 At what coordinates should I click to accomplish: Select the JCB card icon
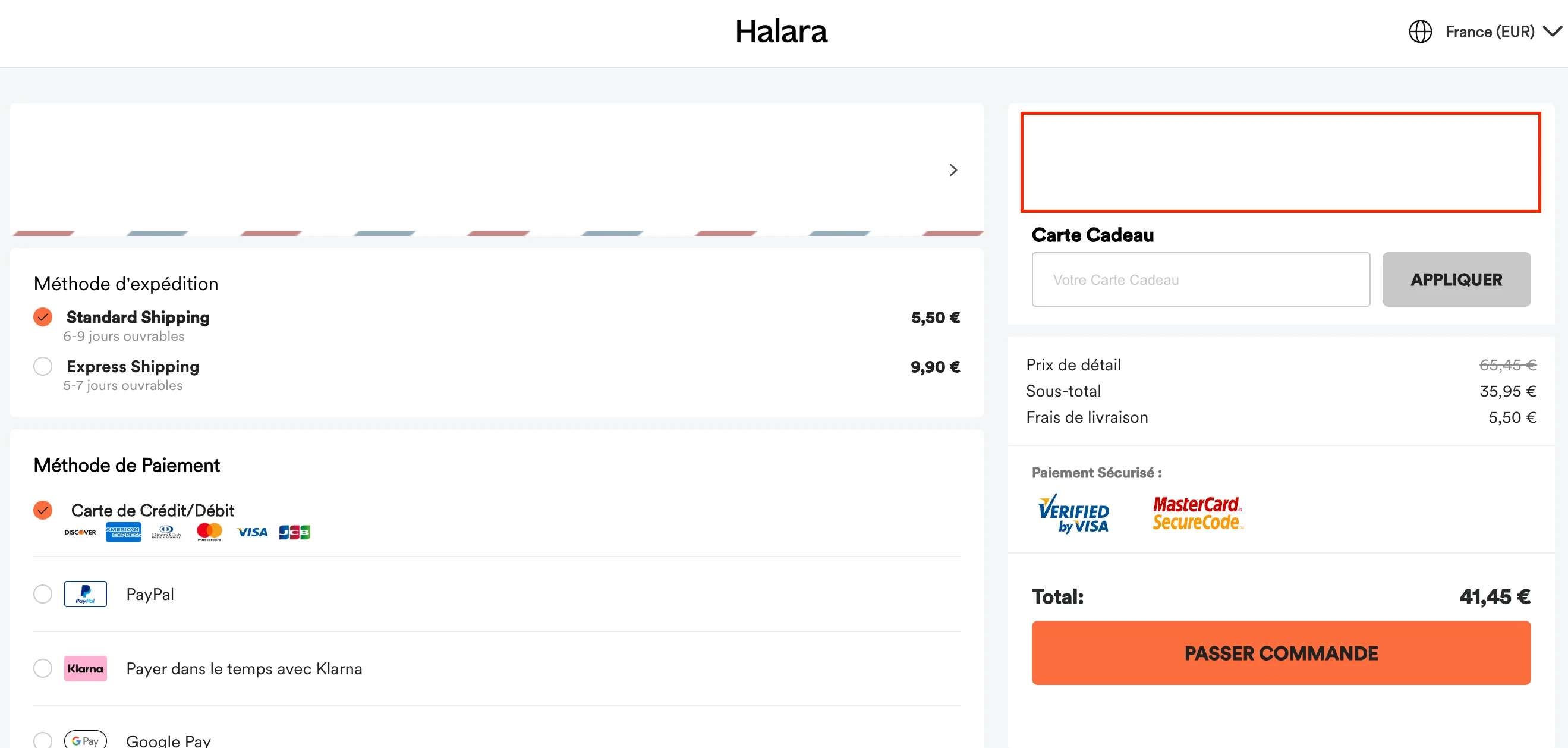click(295, 531)
